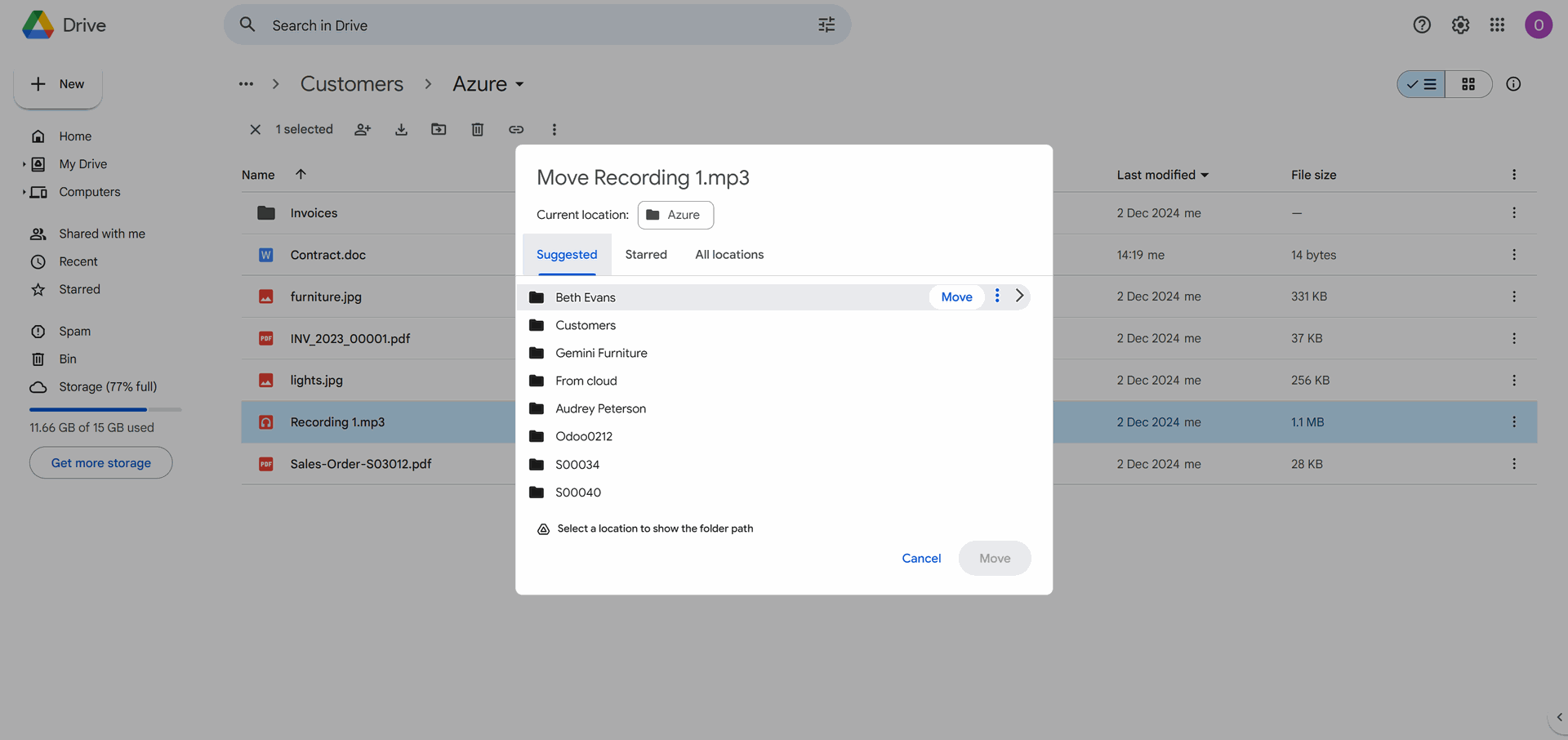This screenshot has width=1568, height=740.
Task: Open Google Drive home via the logo
Action: (x=64, y=25)
